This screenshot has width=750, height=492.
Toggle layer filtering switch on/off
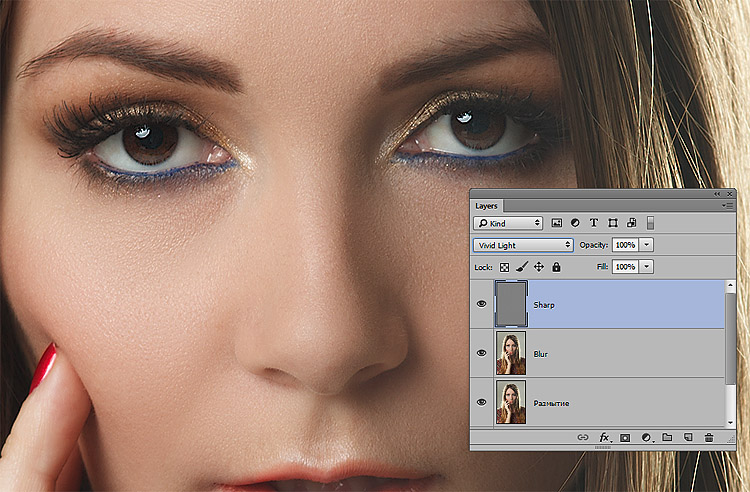(650, 223)
